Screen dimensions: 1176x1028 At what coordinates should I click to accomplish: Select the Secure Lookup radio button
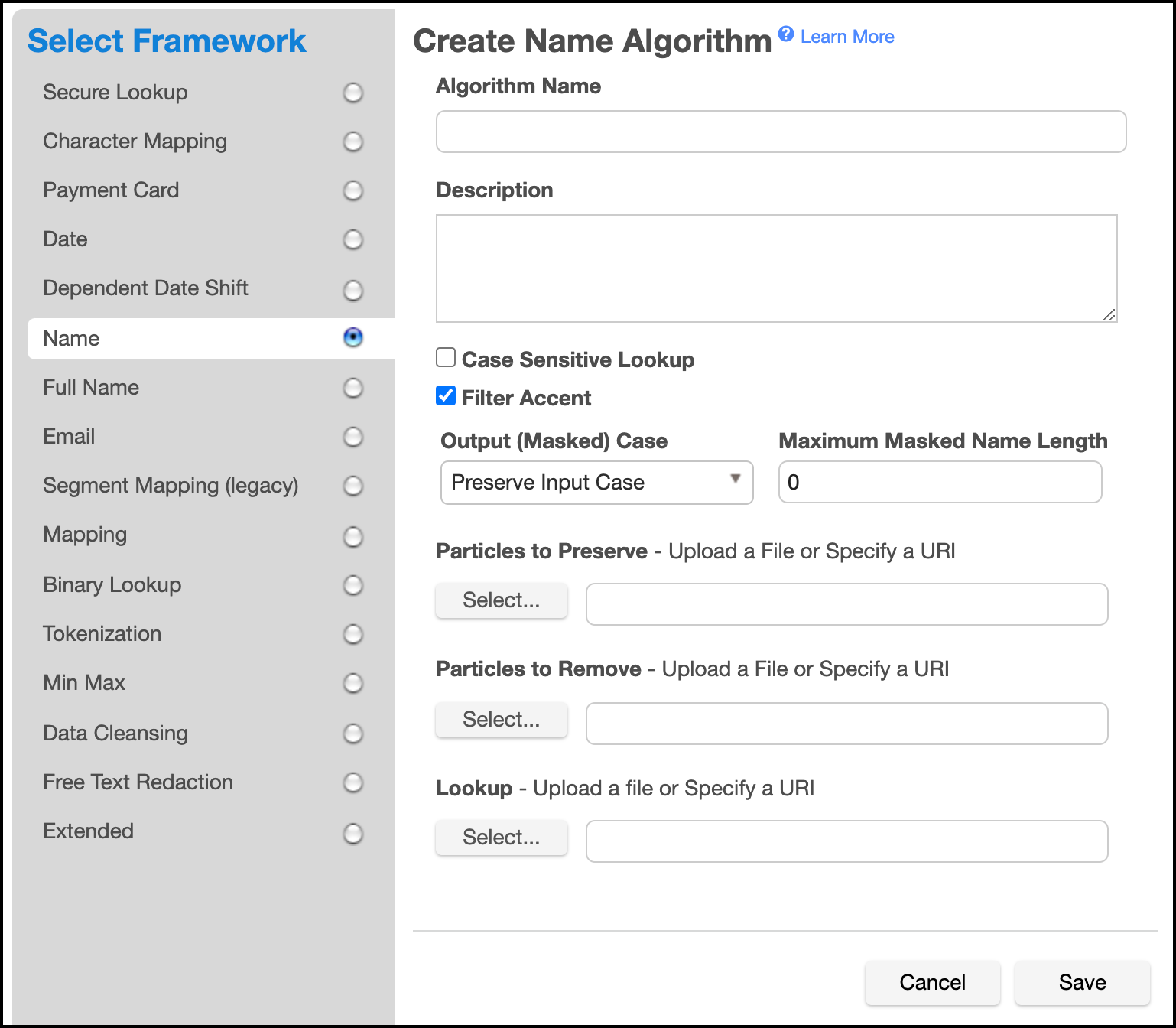click(x=352, y=93)
